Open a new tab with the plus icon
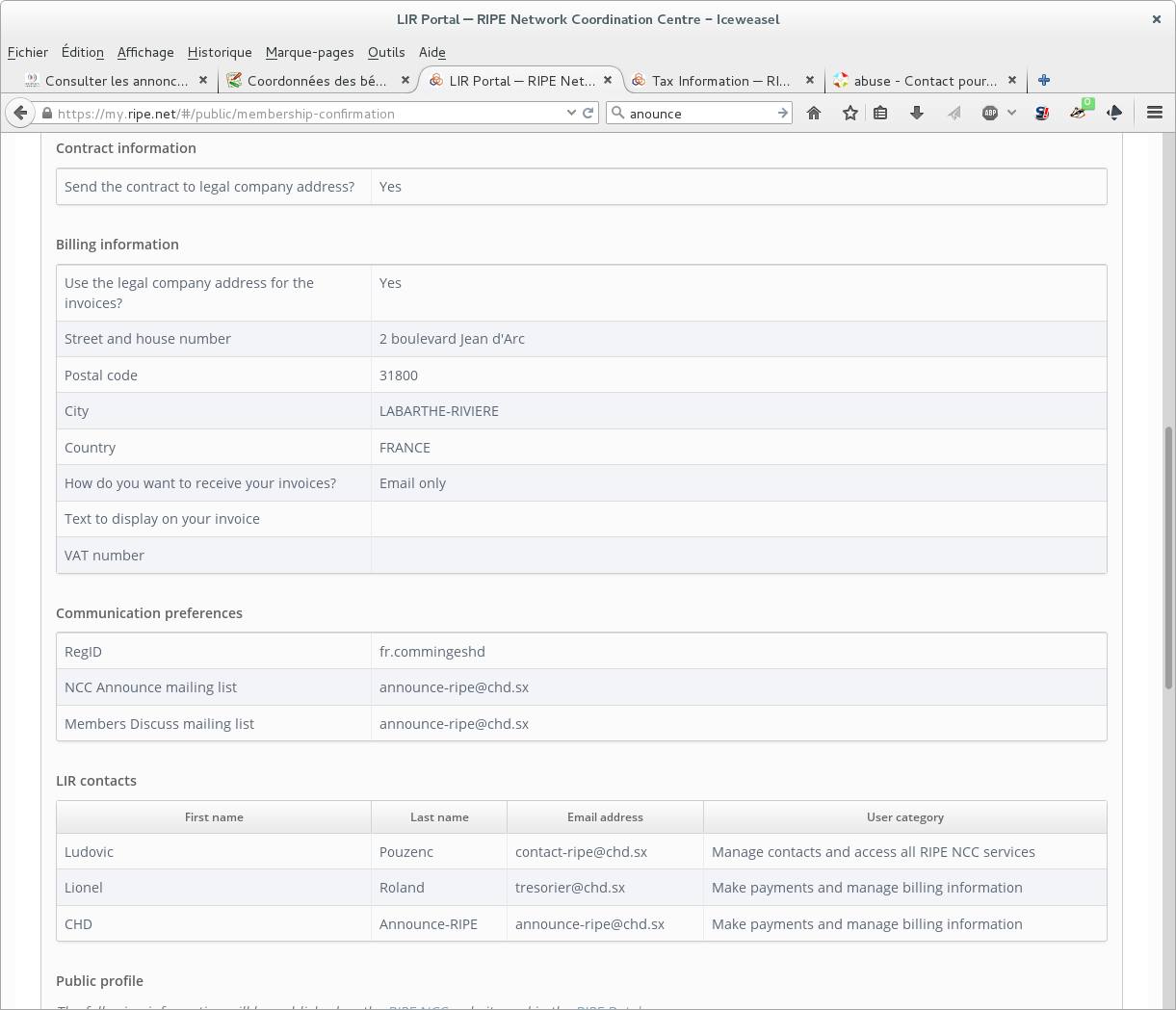The width and height of the screenshot is (1176, 1010). (1044, 81)
